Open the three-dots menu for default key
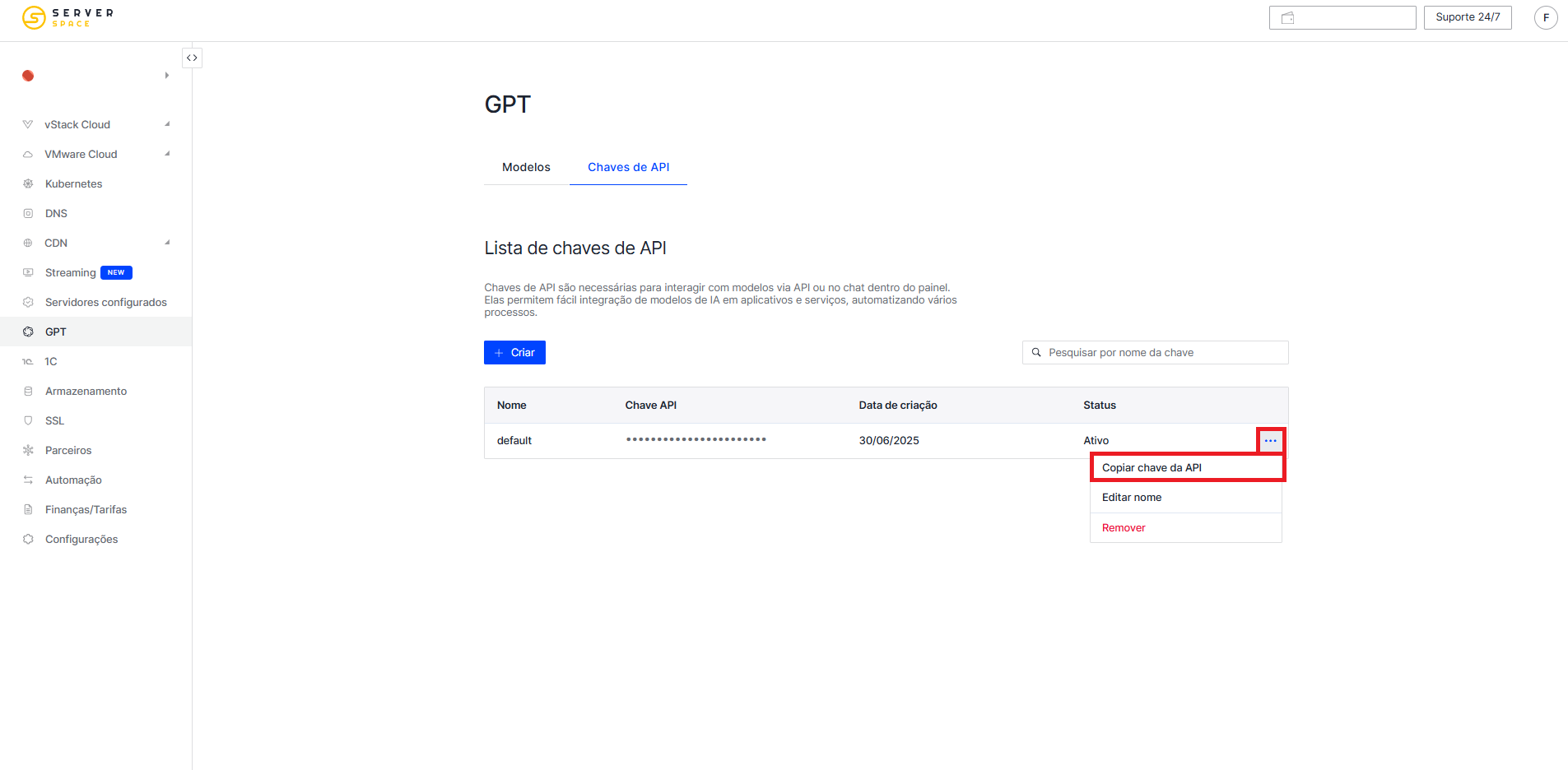This screenshot has height=770, width=1568. pos(1270,441)
